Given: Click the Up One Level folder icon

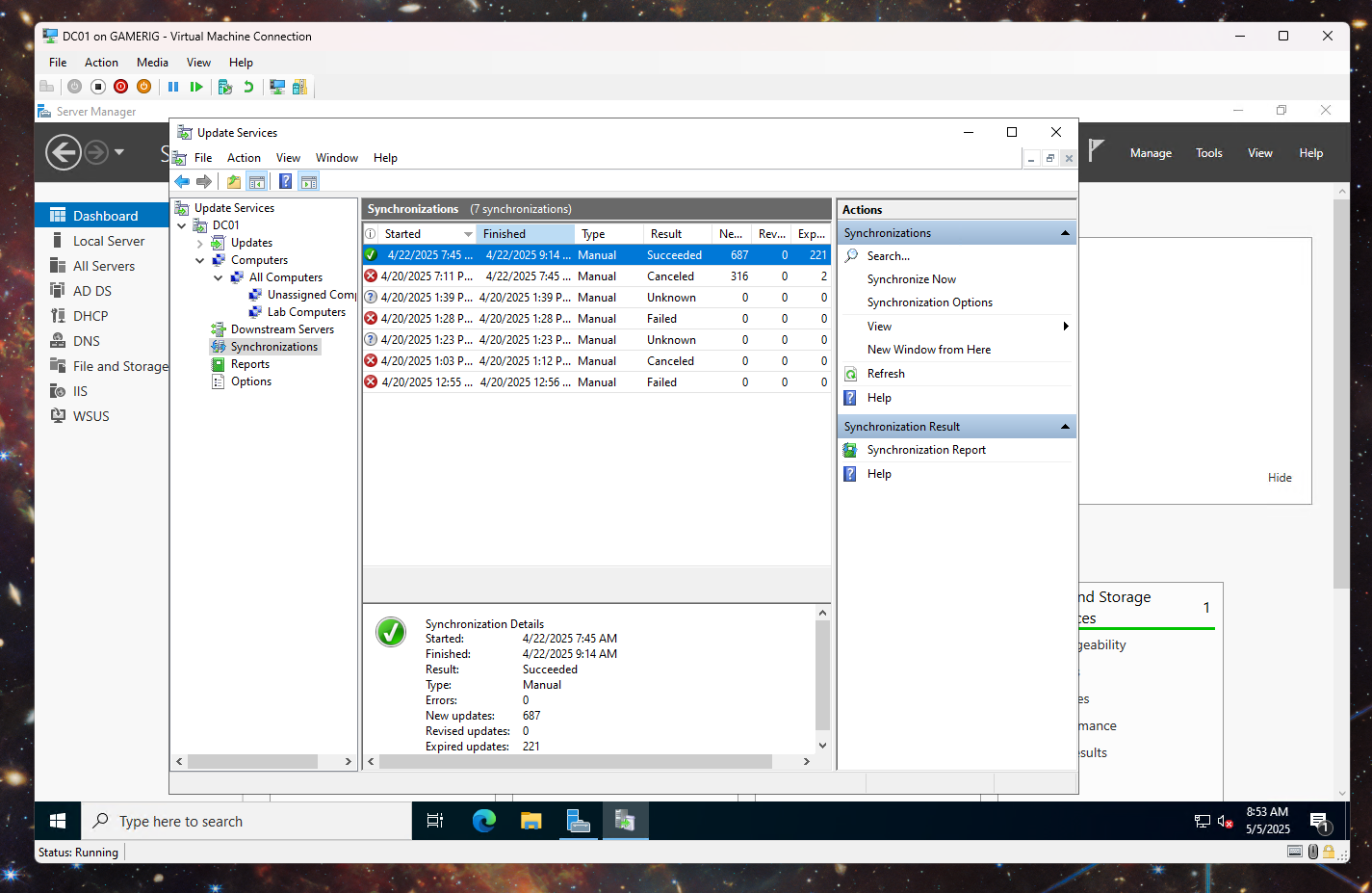Looking at the screenshot, I should pos(234,181).
